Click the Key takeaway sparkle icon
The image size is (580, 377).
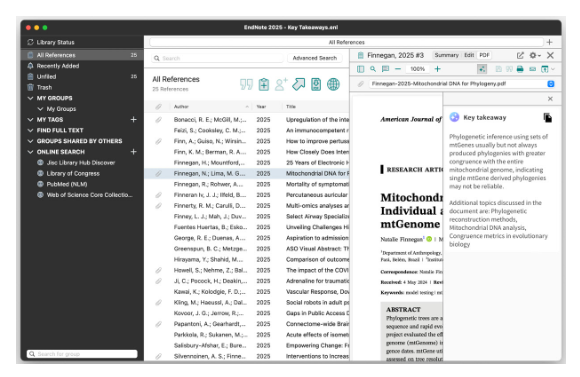(454, 117)
